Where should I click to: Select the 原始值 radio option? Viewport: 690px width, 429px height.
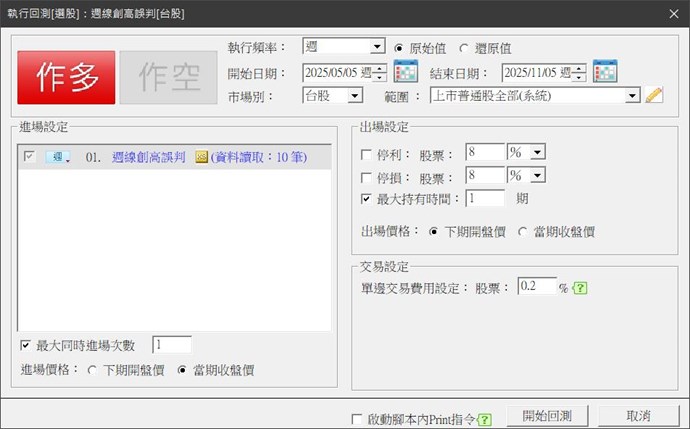[x=399, y=48]
